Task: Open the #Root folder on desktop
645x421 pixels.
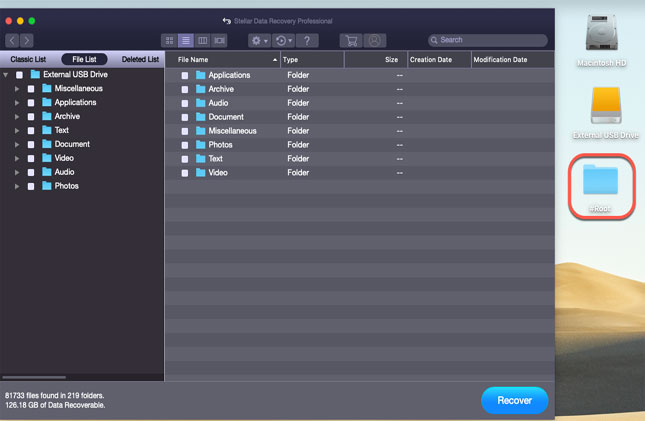Action: pos(601,187)
